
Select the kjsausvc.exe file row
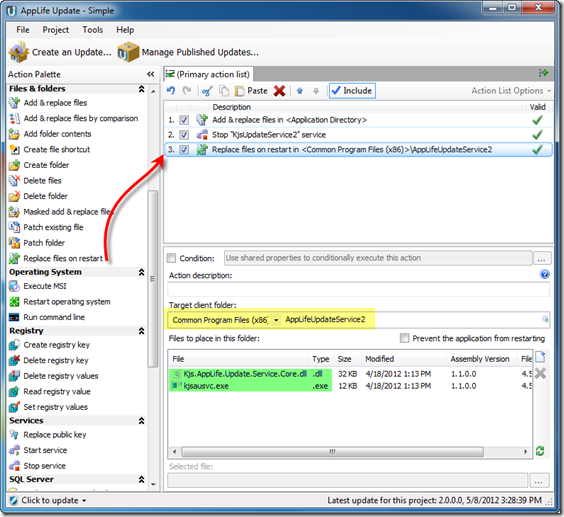350,386
